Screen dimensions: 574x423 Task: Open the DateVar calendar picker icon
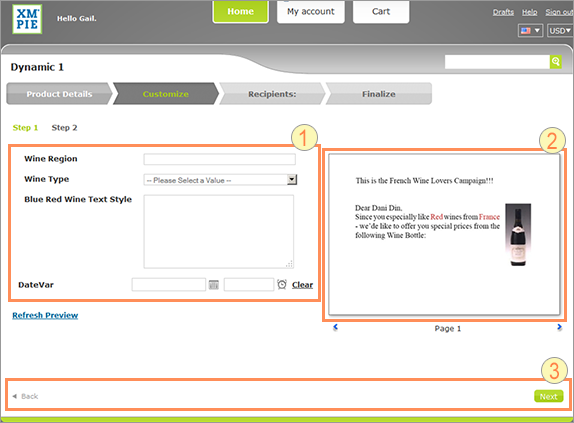[213, 284]
